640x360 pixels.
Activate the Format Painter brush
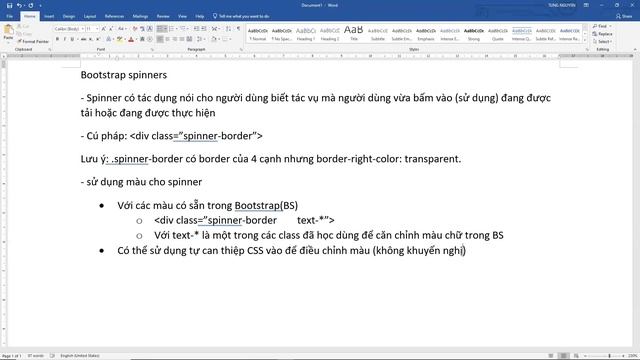click(x=33, y=42)
